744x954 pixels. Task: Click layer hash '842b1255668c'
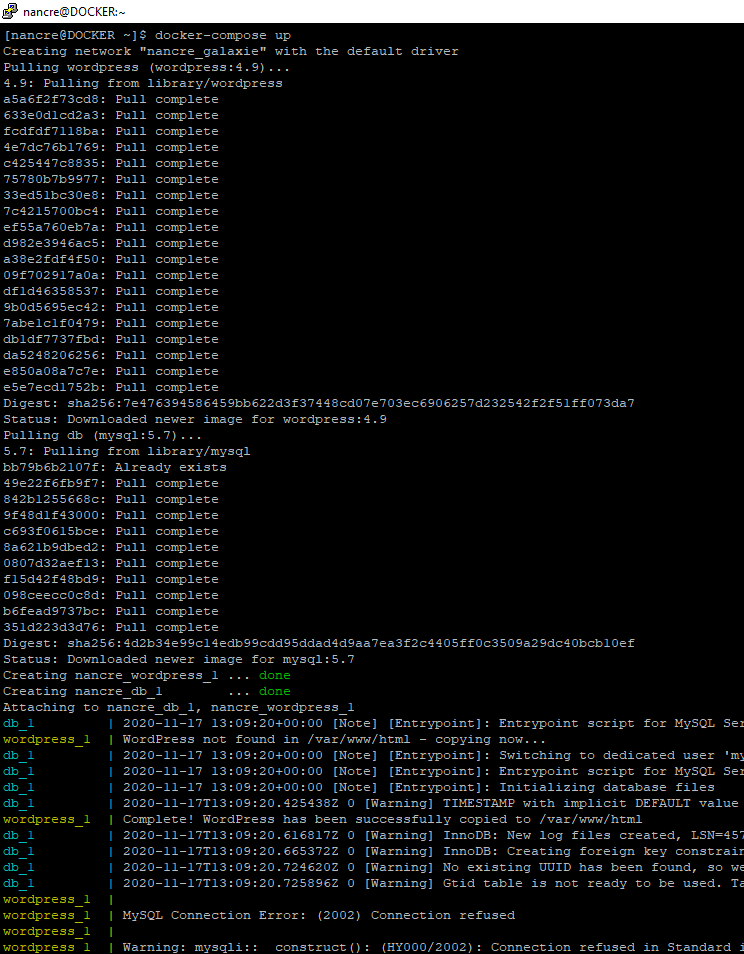50,499
